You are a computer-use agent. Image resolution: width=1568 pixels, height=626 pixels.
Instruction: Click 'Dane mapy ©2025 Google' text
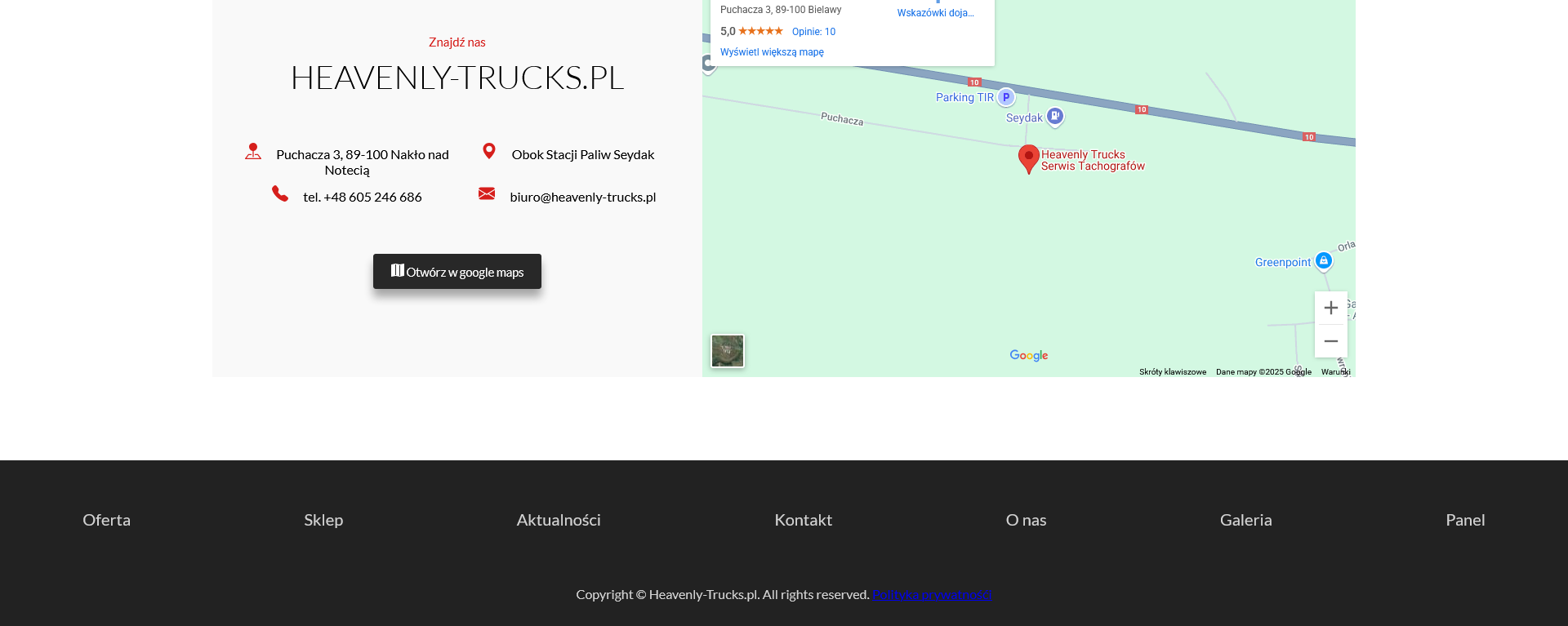coord(1263,372)
